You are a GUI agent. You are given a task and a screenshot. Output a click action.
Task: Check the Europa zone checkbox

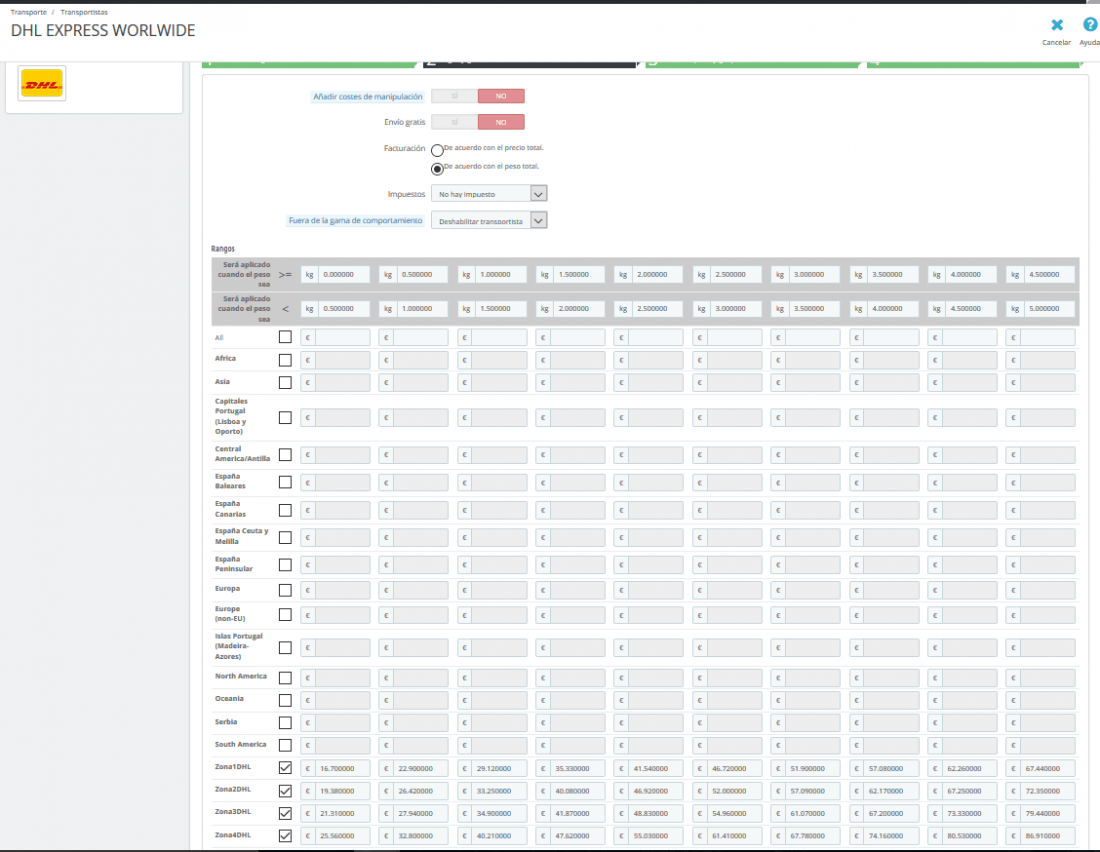pyautogui.click(x=285, y=590)
